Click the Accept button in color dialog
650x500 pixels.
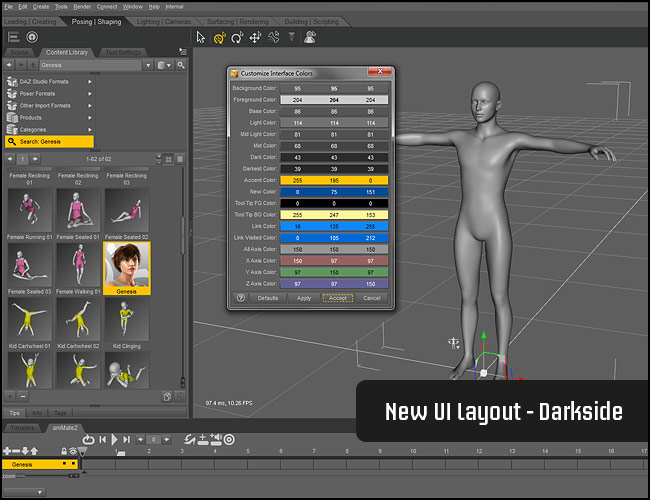(337, 298)
